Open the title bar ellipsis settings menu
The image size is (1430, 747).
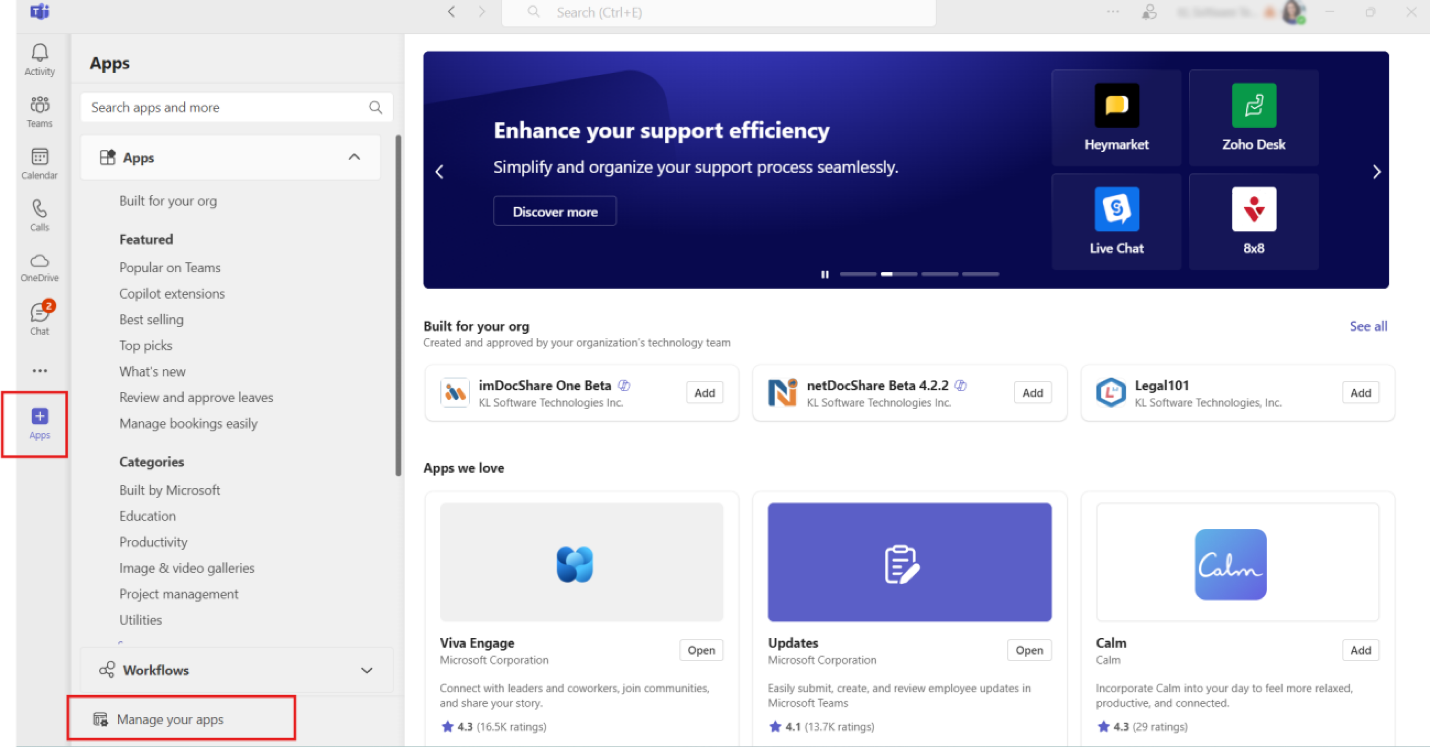1113,12
